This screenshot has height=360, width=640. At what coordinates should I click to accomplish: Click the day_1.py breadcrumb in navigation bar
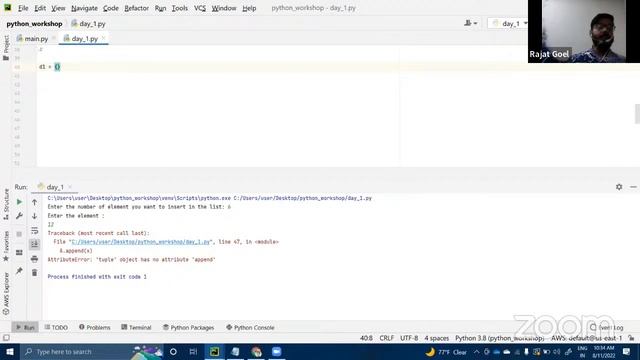coord(89,24)
